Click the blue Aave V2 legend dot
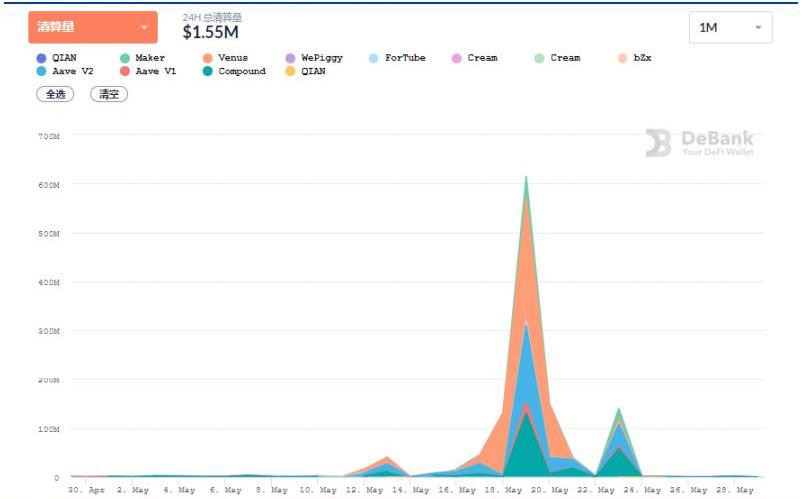Image resolution: width=803 pixels, height=499 pixels. coord(41,72)
